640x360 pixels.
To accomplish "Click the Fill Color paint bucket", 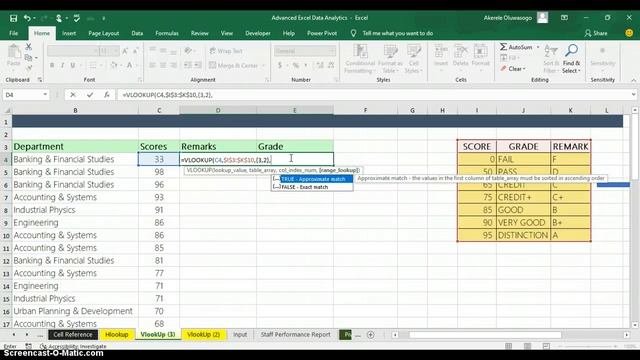I will (114, 65).
